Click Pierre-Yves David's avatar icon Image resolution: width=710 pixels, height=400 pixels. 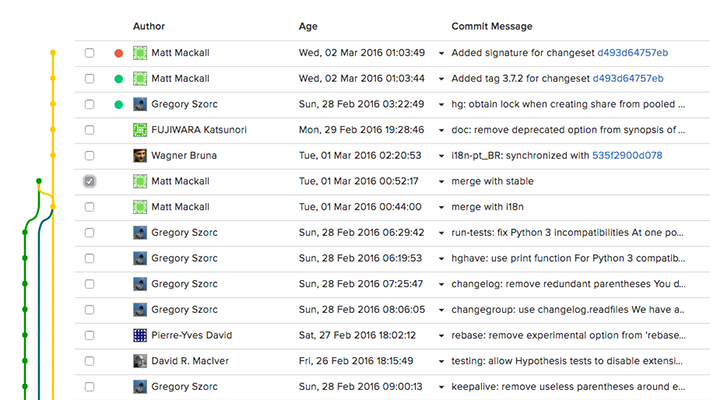click(x=140, y=334)
